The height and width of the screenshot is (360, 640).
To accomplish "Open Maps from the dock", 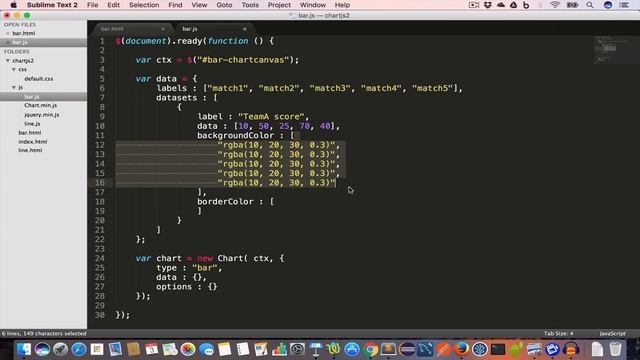I will pyautogui.click(x=170, y=349).
